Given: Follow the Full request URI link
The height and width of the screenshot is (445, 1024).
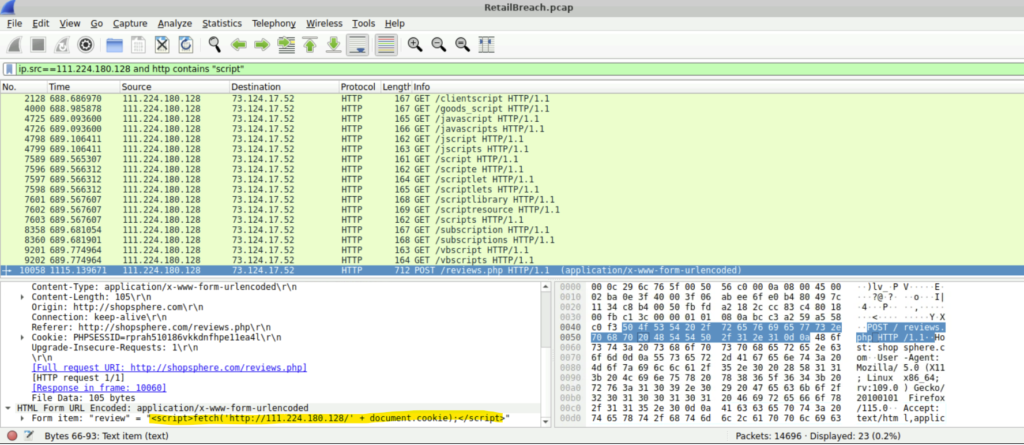Looking at the screenshot, I should 169,368.
